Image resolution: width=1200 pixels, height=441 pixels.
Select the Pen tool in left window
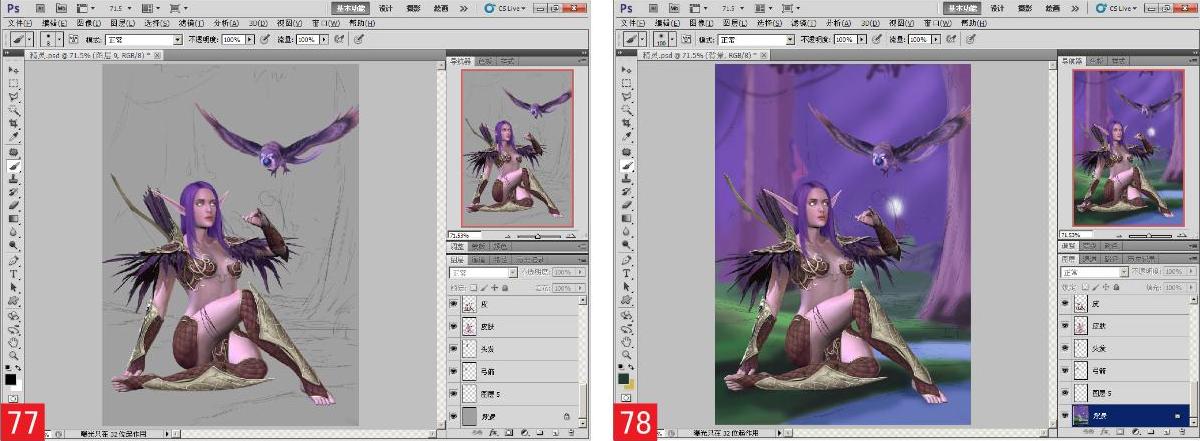[x=14, y=258]
